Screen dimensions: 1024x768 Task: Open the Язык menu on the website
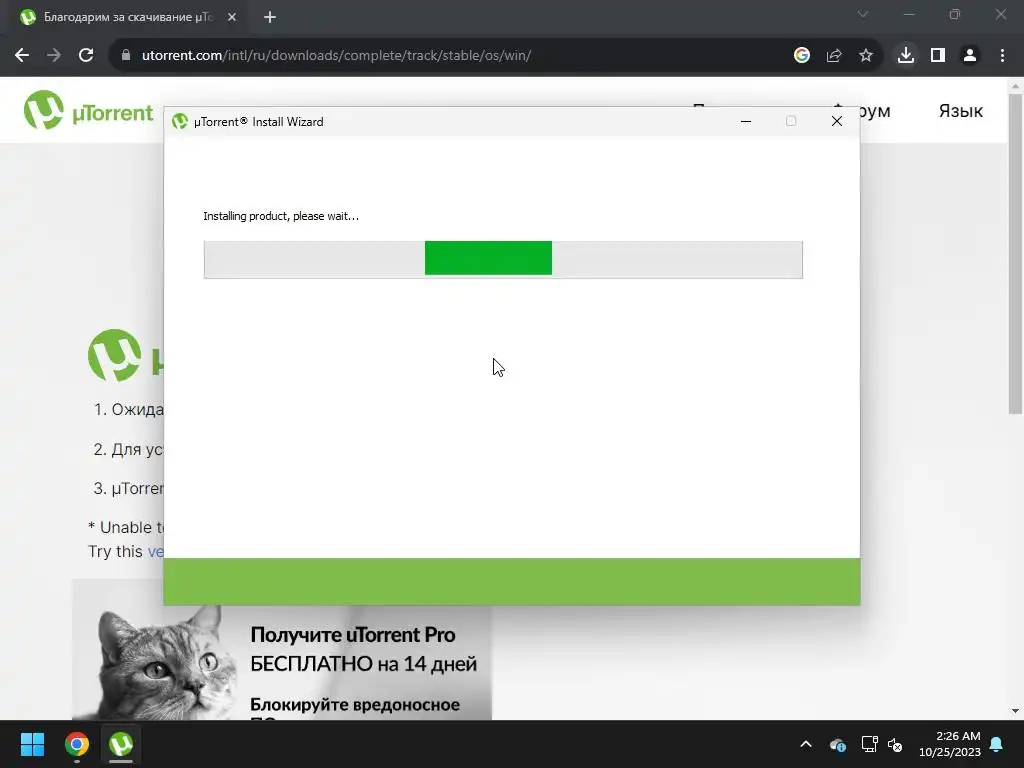(x=961, y=111)
